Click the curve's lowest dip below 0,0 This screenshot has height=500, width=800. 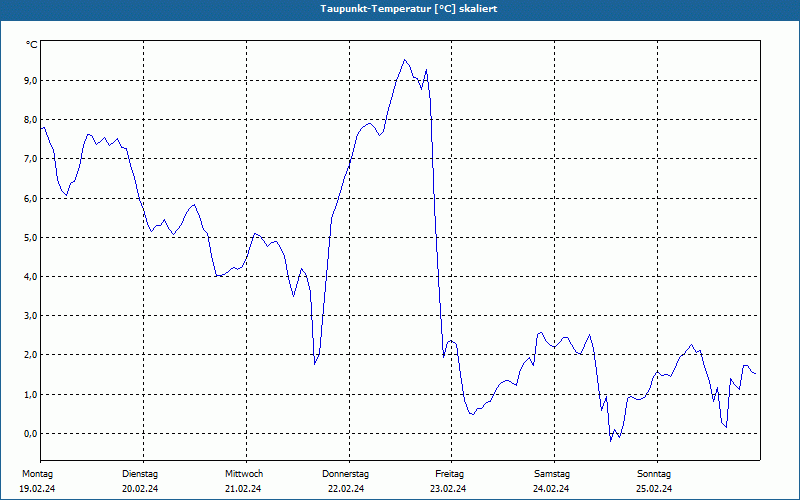coord(611,441)
